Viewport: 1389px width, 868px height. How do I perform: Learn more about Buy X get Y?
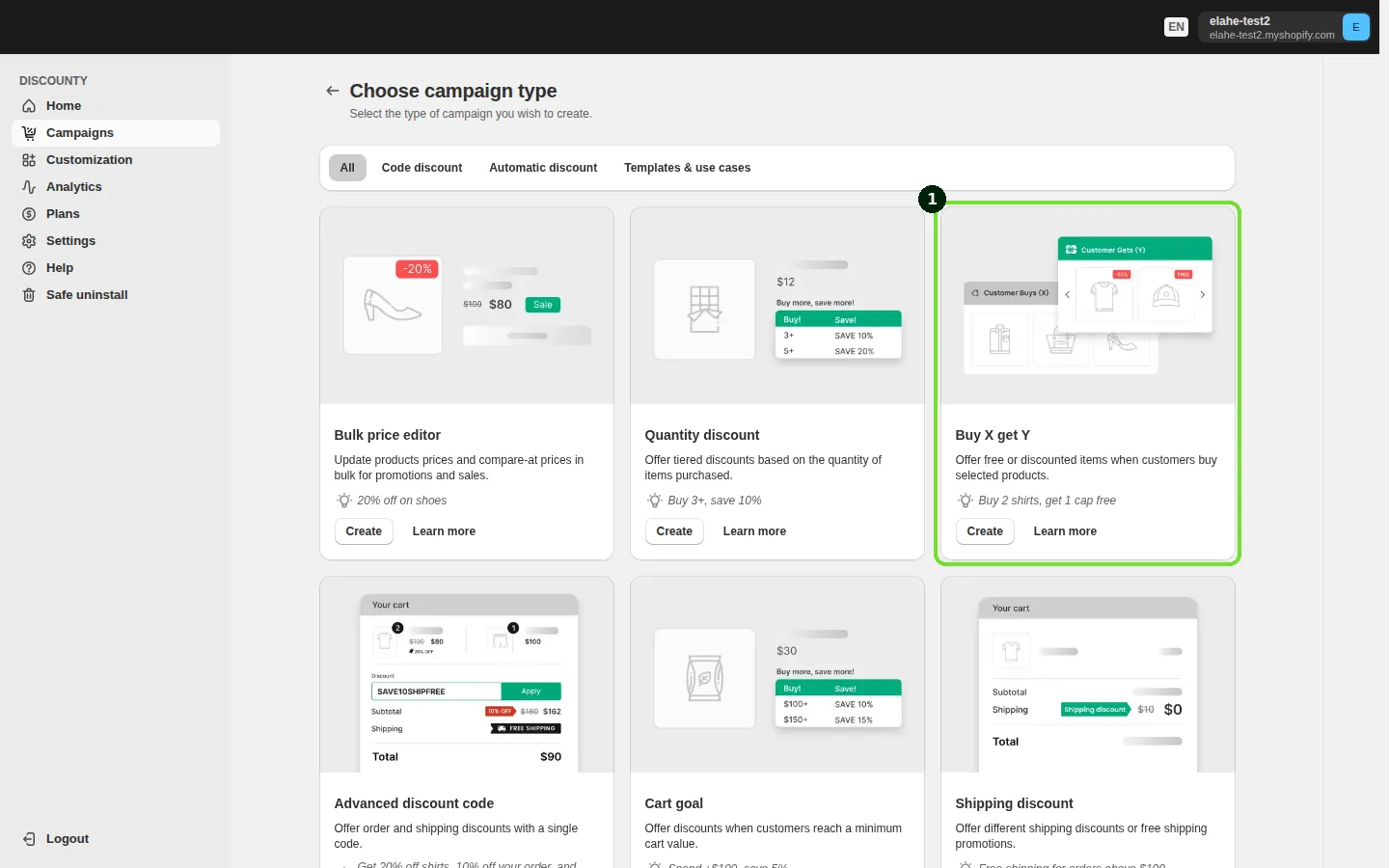point(1065,531)
